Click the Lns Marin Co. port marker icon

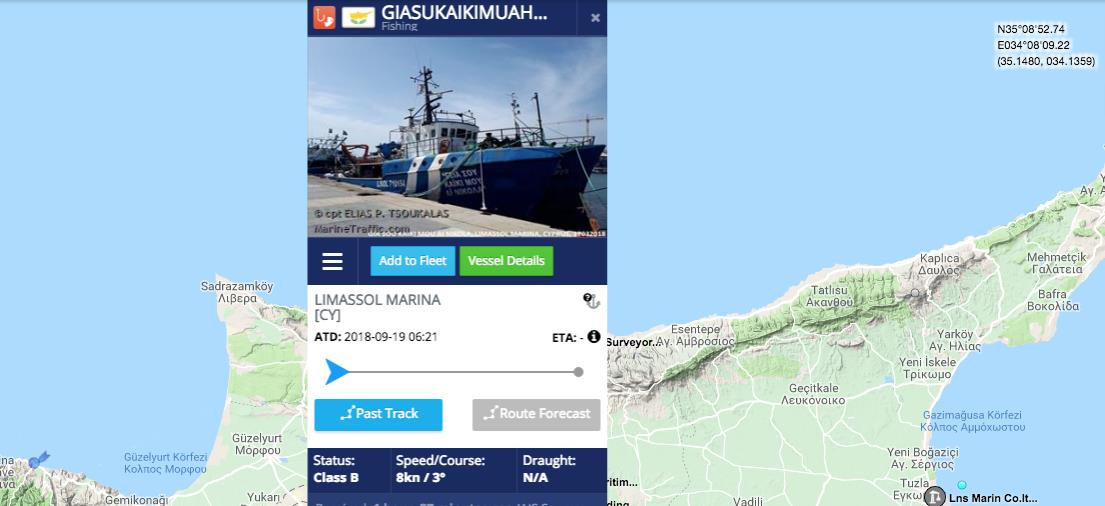(x=935, y=496)
